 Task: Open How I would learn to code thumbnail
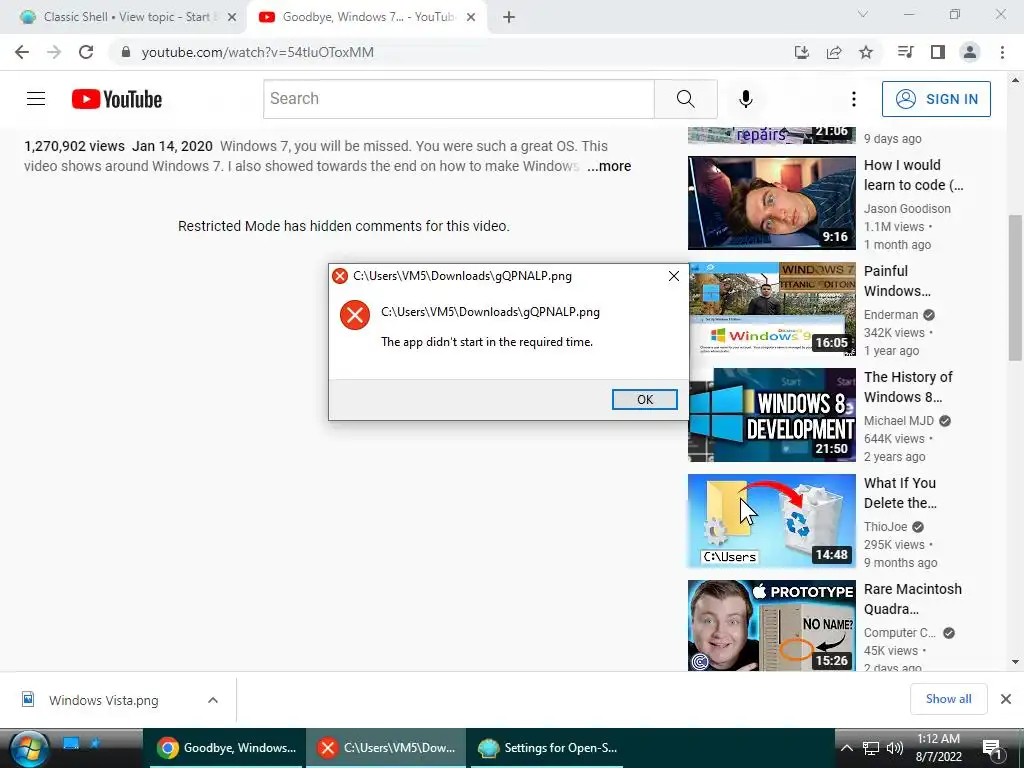tap(771, 202)
